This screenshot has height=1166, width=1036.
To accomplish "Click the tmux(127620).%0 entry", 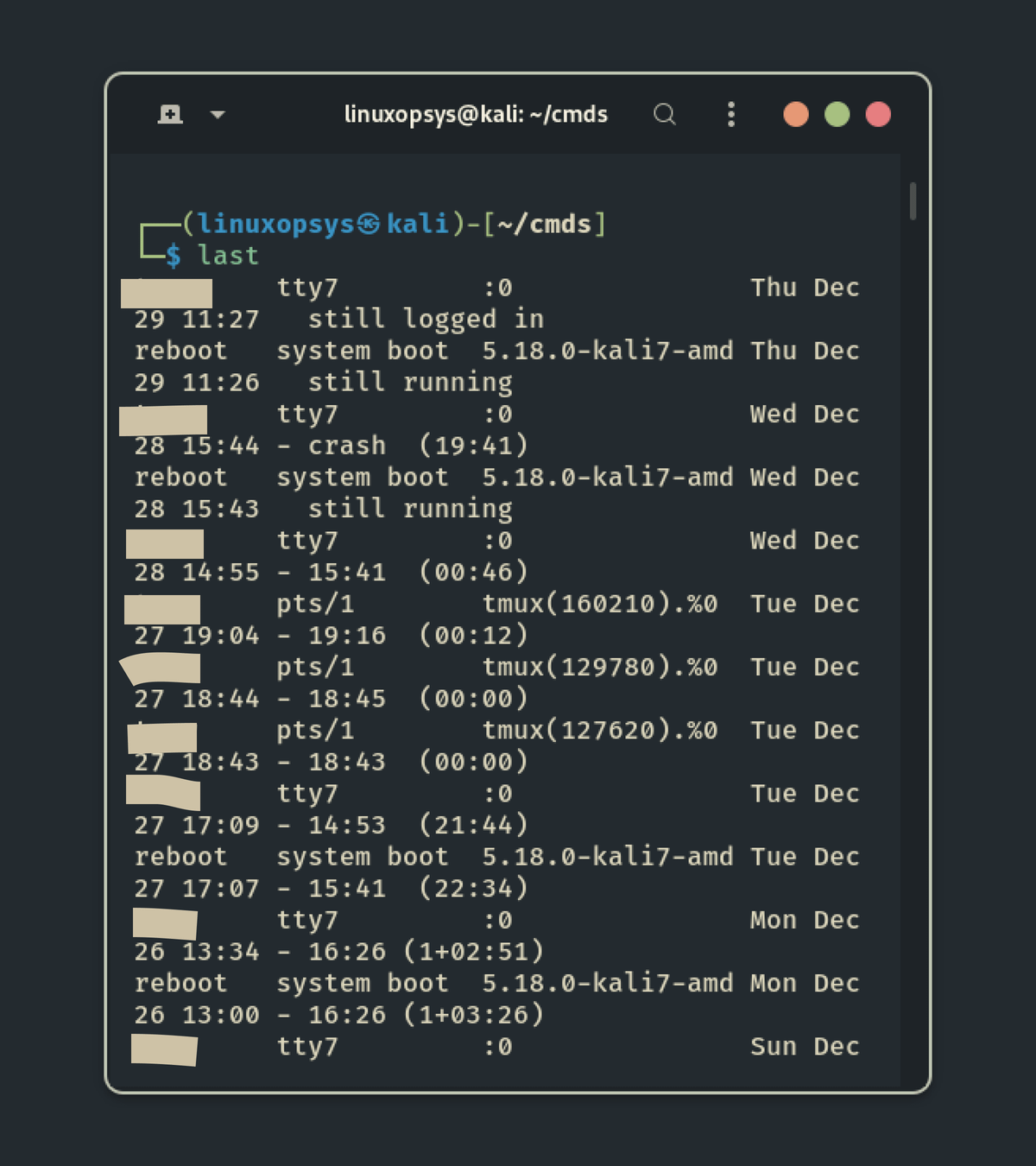I will [x=599, y=731].
